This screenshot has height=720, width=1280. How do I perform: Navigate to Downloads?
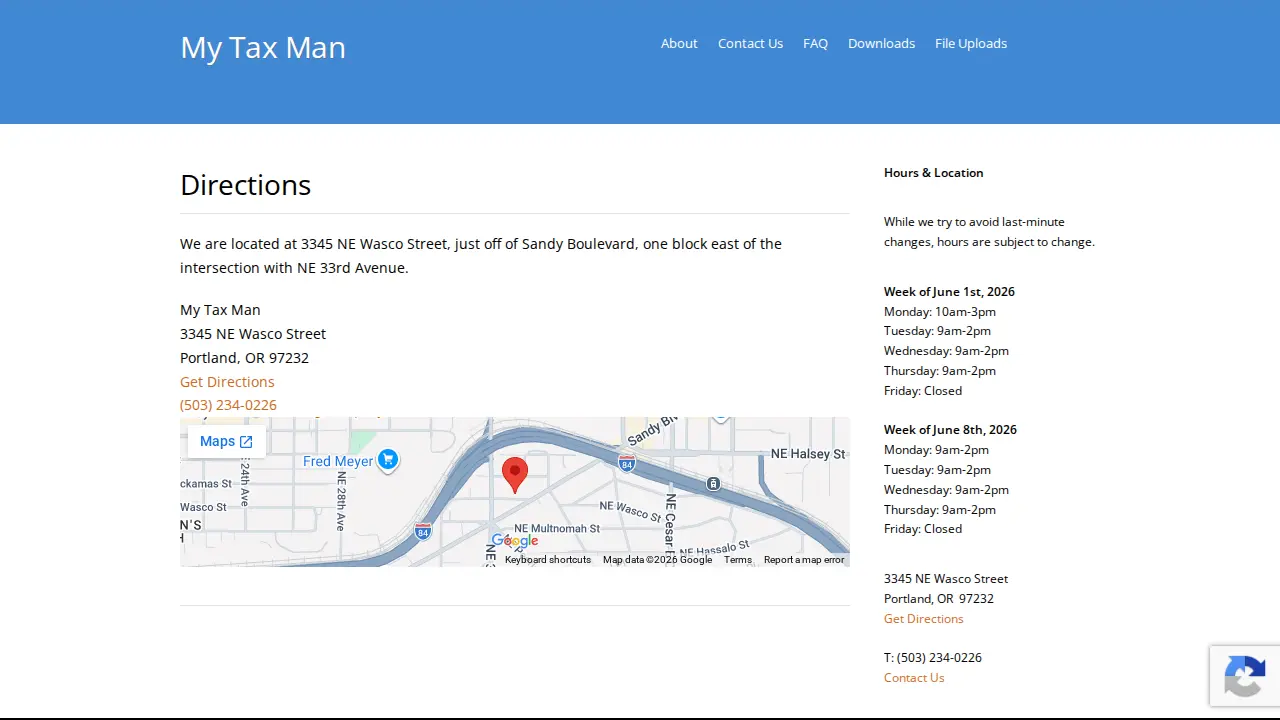point(881,43)
